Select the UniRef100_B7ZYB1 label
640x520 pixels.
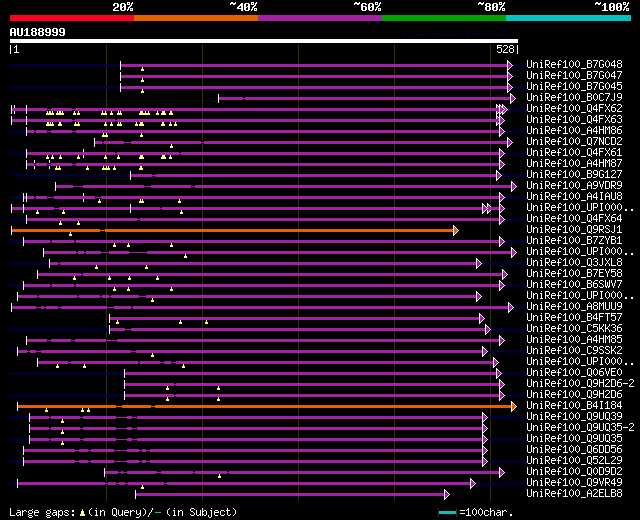(574, 241)
